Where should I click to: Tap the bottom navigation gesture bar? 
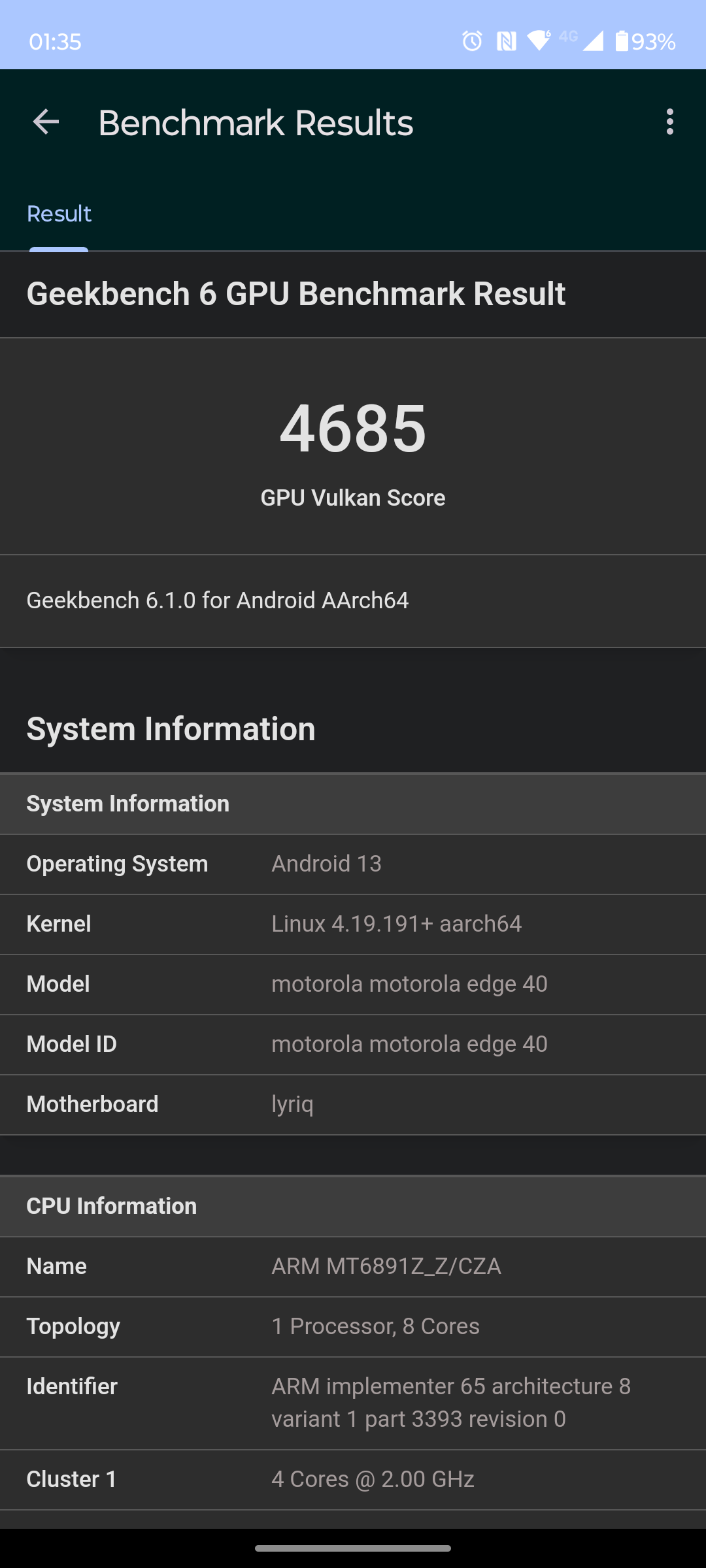(x=353, y=1548)
